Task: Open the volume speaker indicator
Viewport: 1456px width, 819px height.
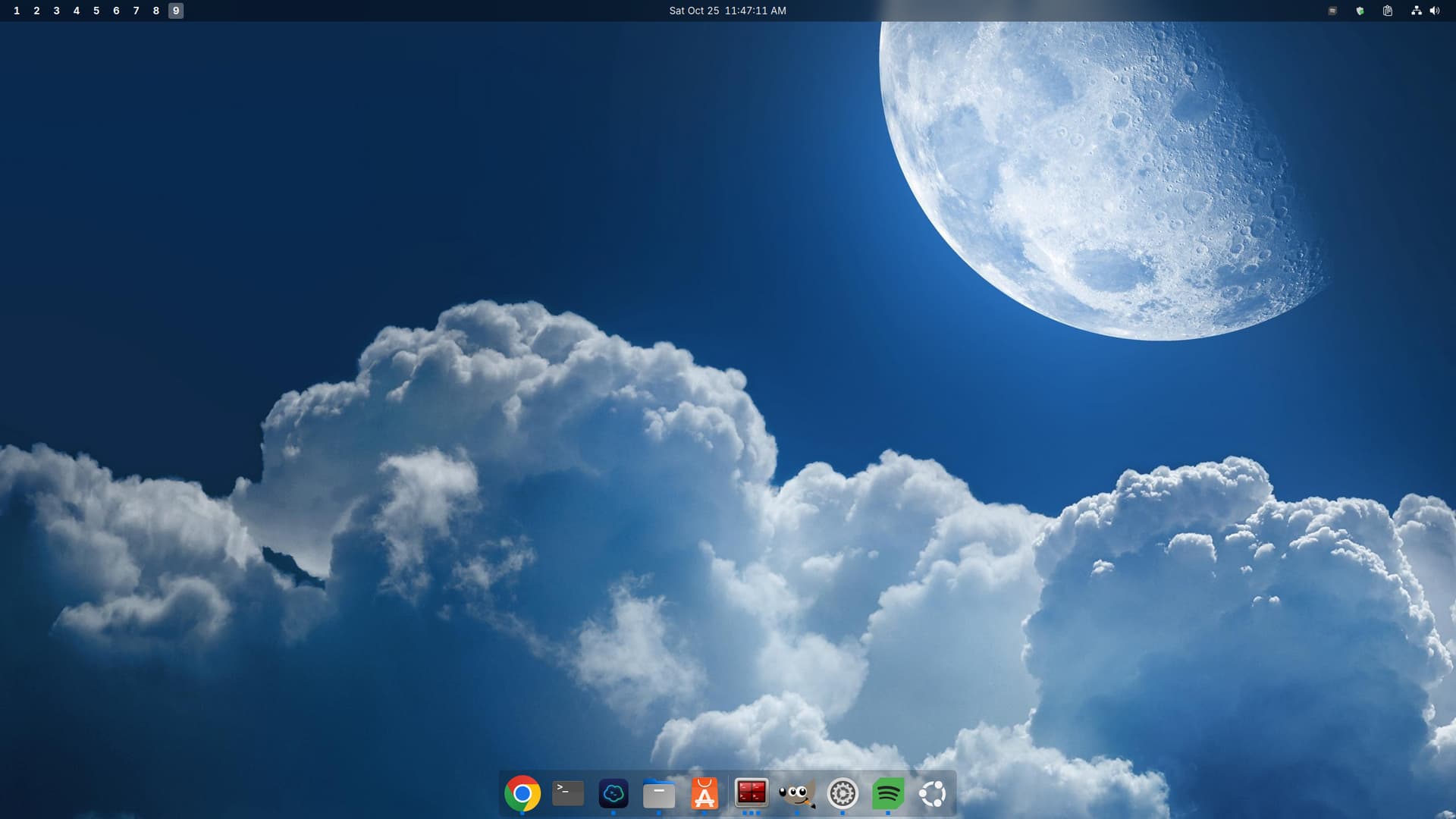Action: 1434,11
